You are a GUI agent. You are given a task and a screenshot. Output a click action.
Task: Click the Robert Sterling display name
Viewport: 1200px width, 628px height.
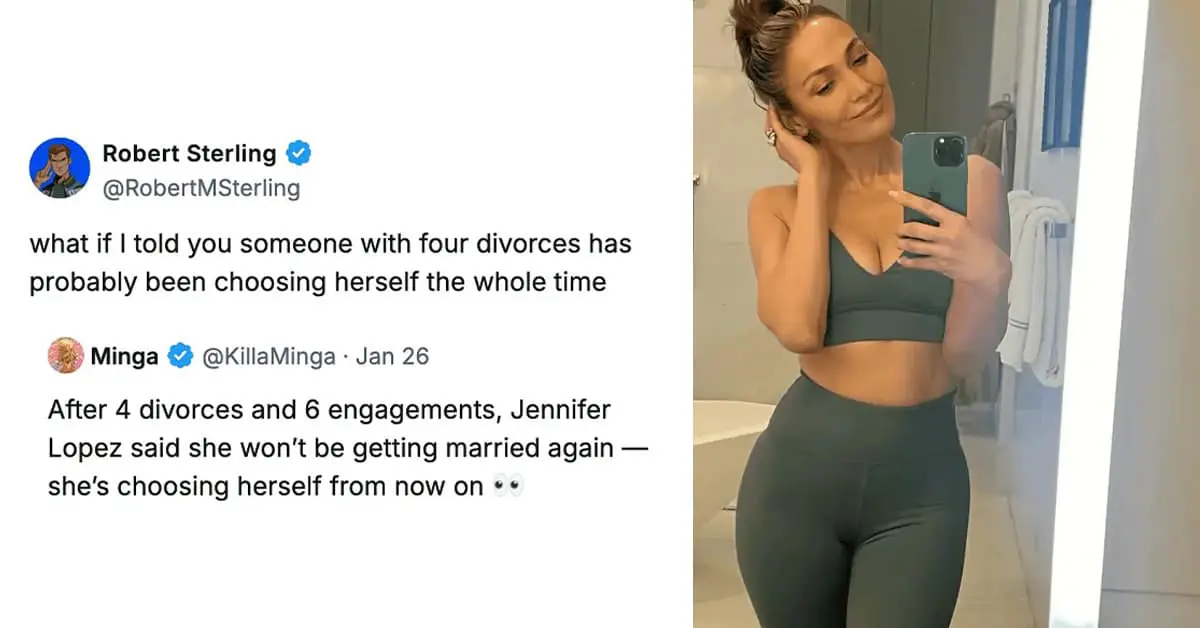point(189,153)
